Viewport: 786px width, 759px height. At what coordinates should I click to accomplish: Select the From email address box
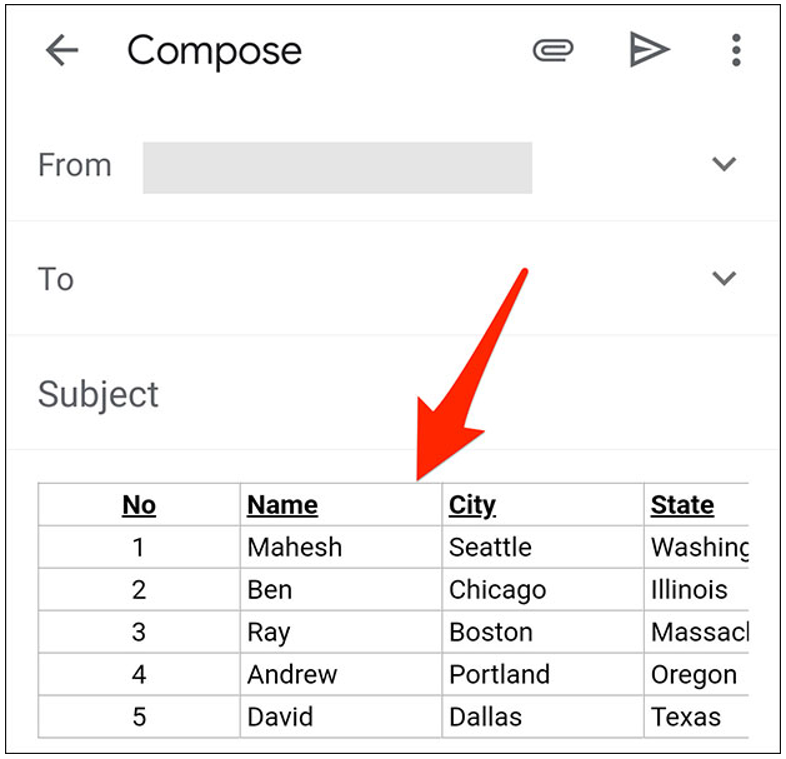tap(337, 167)
